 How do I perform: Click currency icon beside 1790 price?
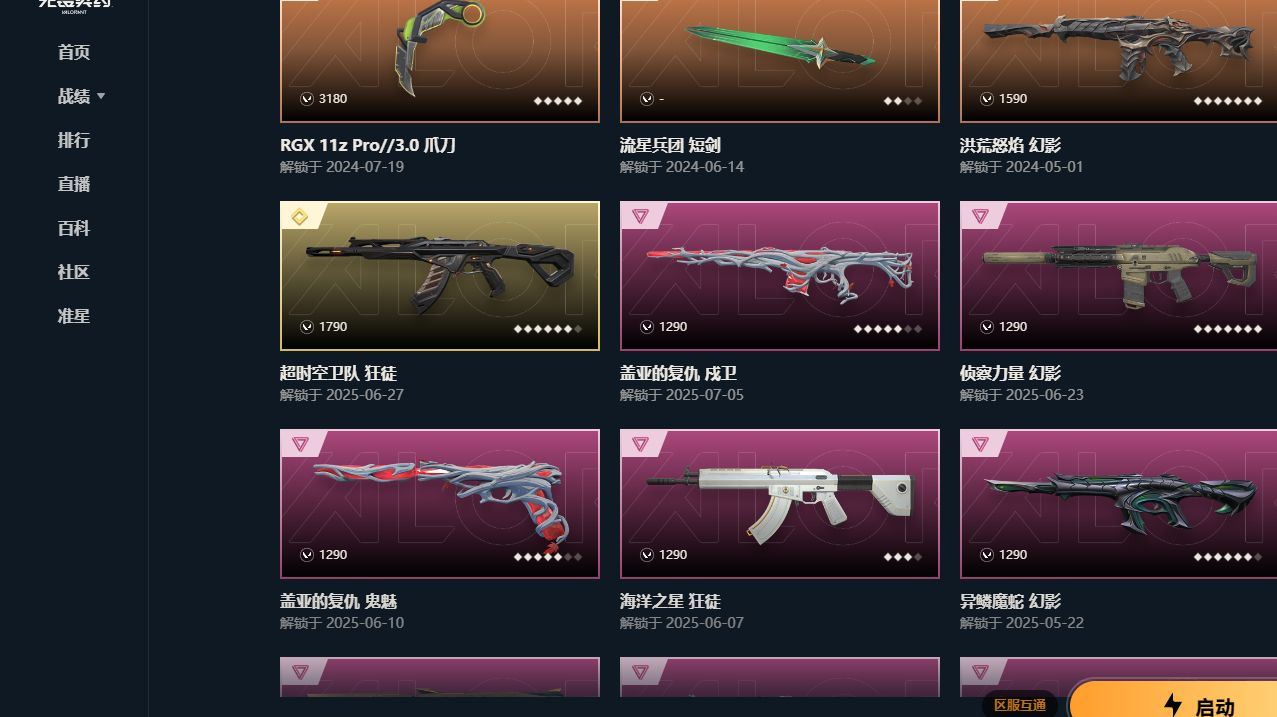pos(307,326)
